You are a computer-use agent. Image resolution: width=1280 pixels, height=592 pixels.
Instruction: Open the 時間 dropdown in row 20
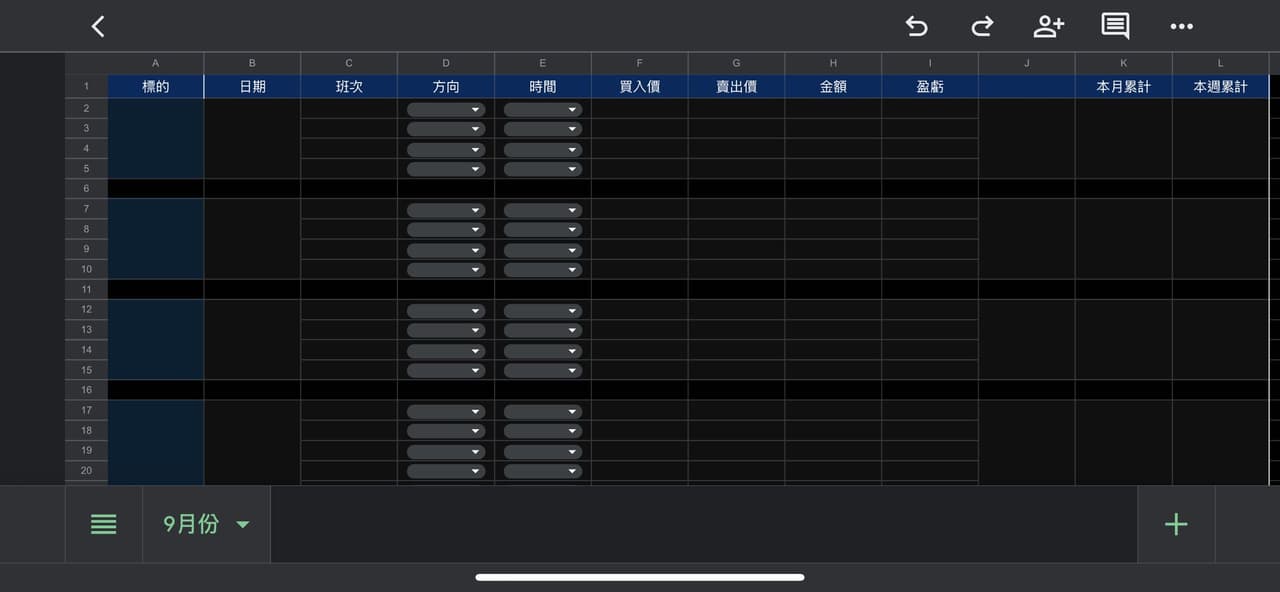[x=543, y=471]
